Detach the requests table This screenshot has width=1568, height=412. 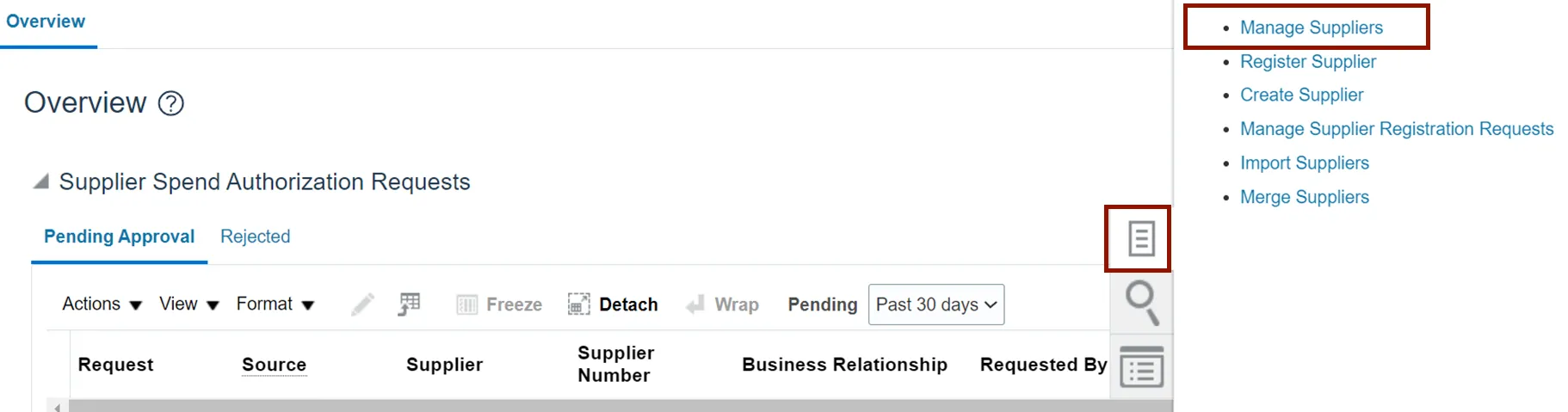613,304
